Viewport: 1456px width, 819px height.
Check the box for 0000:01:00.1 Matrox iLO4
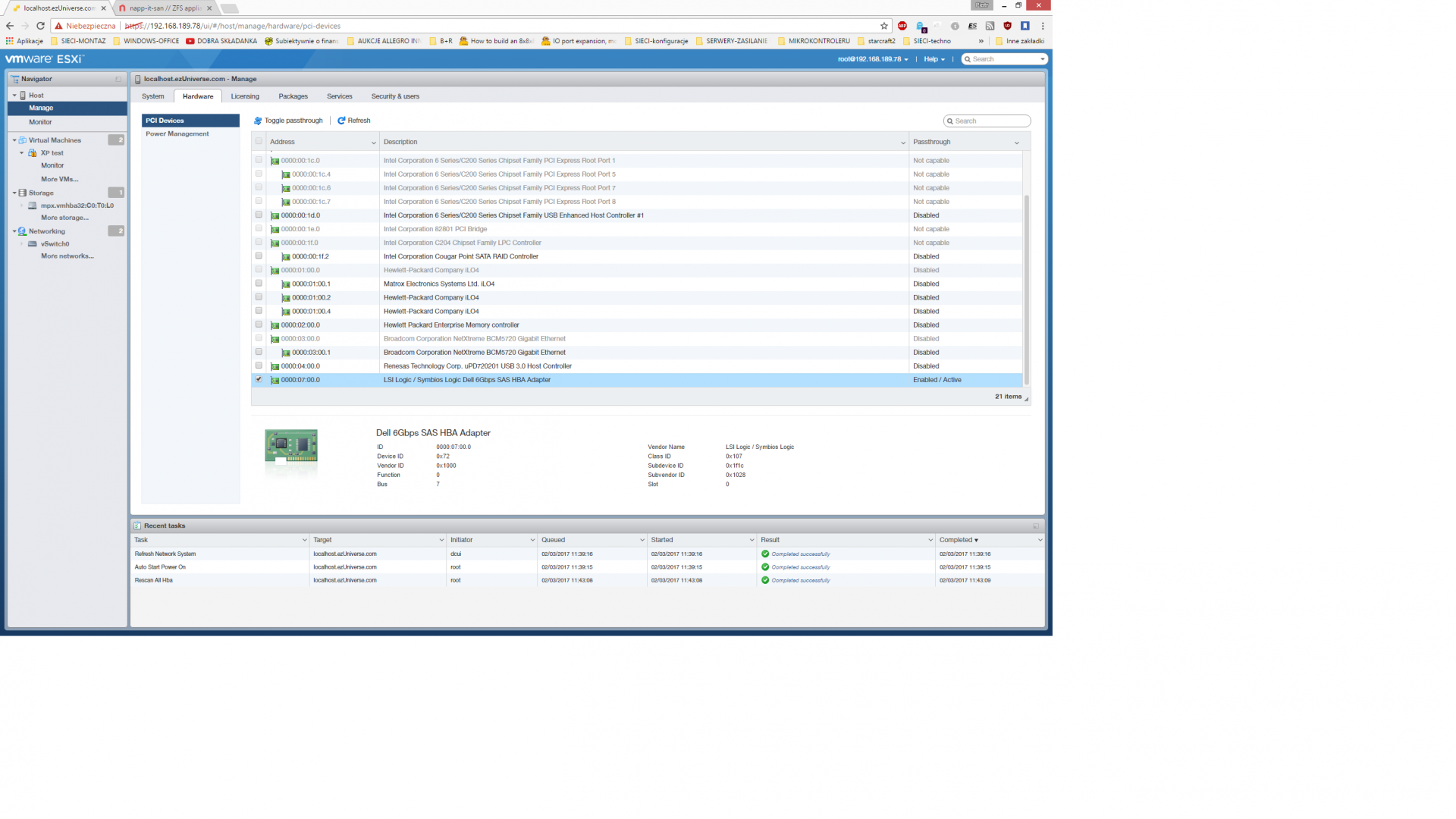point(259,283)
